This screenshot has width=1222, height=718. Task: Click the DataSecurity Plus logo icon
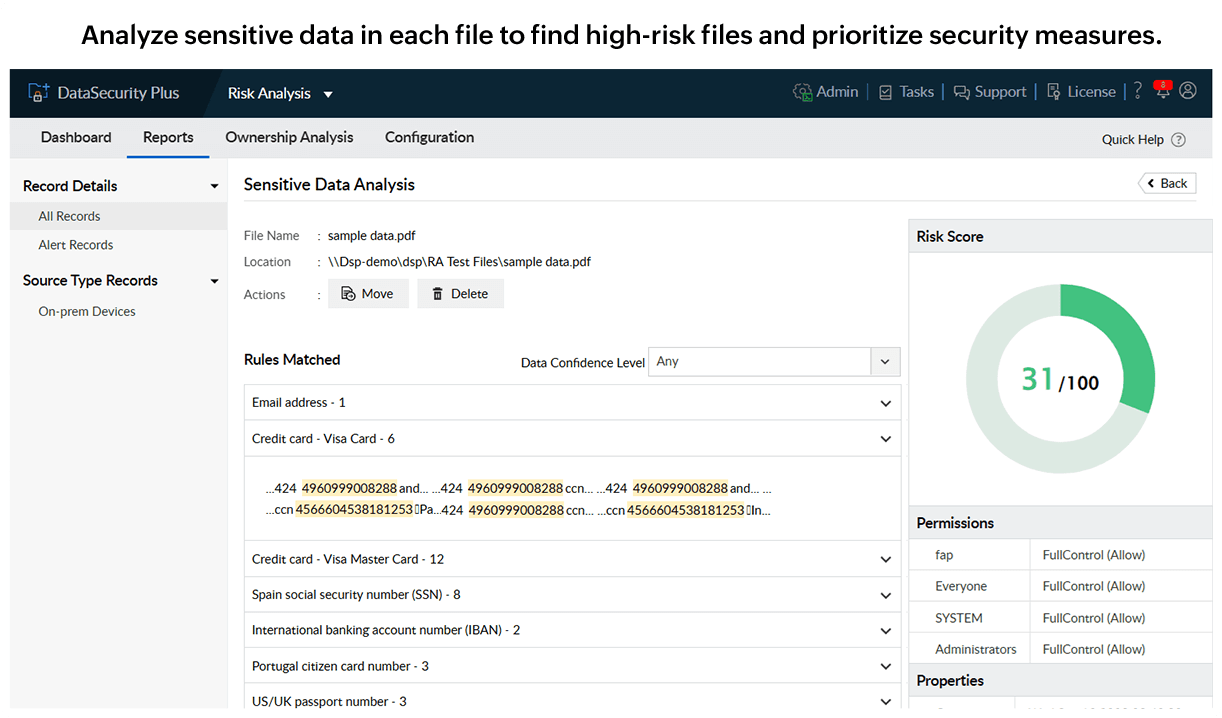[38, 91]
